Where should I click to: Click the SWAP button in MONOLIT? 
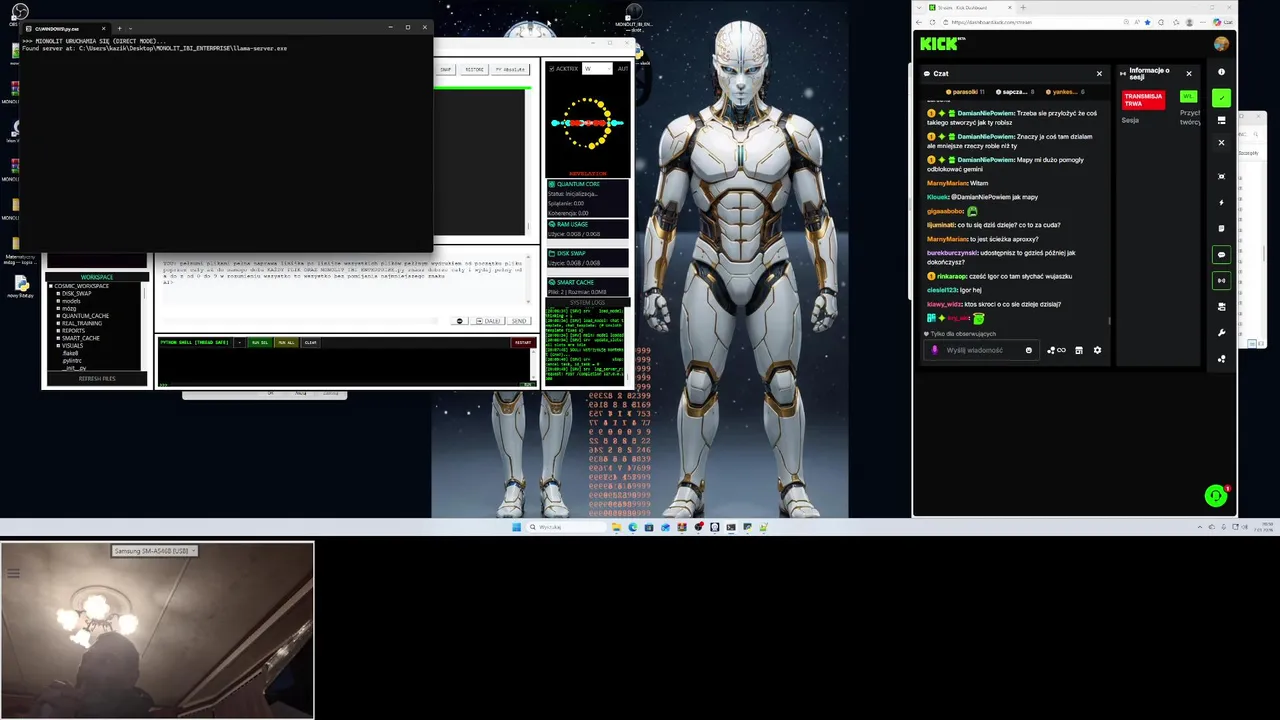click(x=446, y=70)
